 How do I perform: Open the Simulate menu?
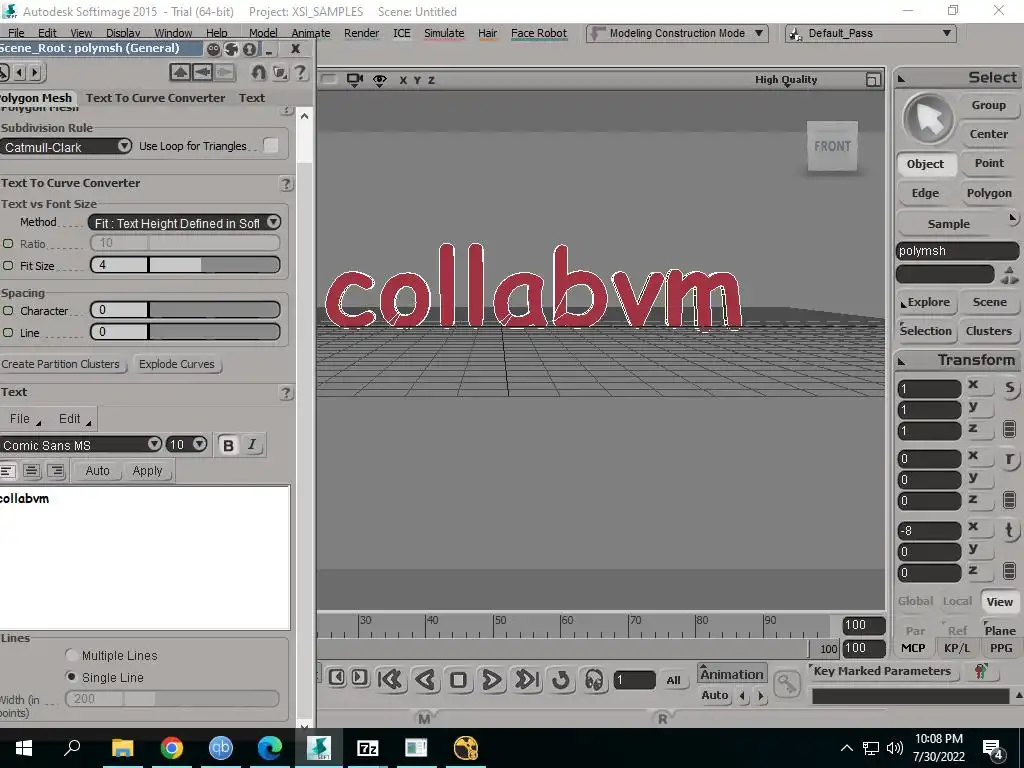[444, 33]
